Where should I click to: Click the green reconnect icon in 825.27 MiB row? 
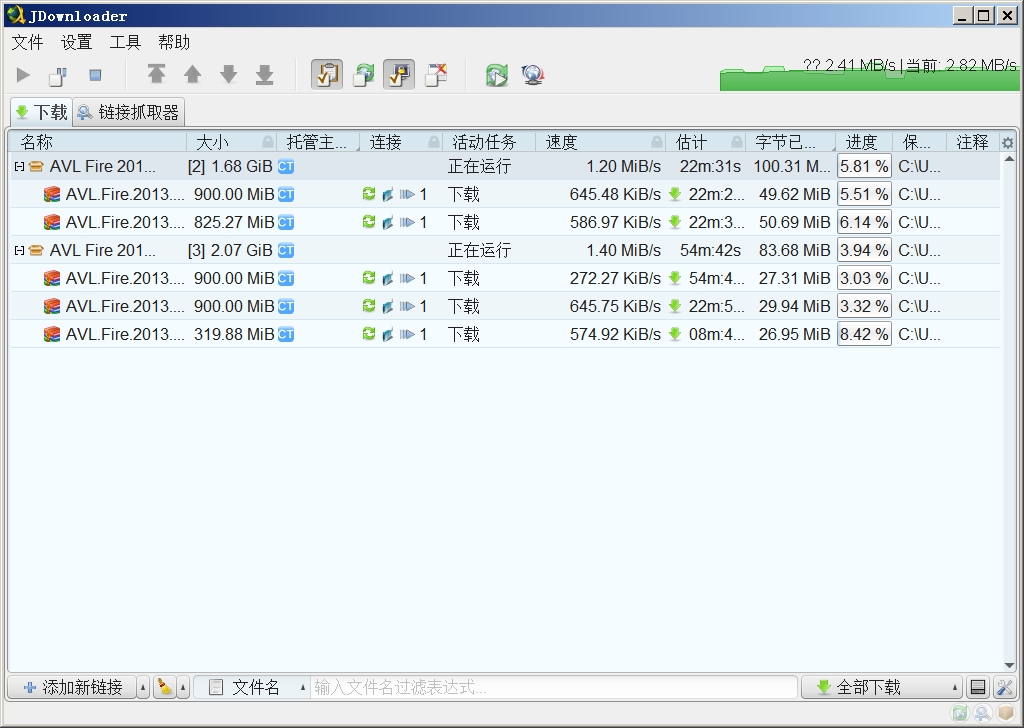coord(369,222)
